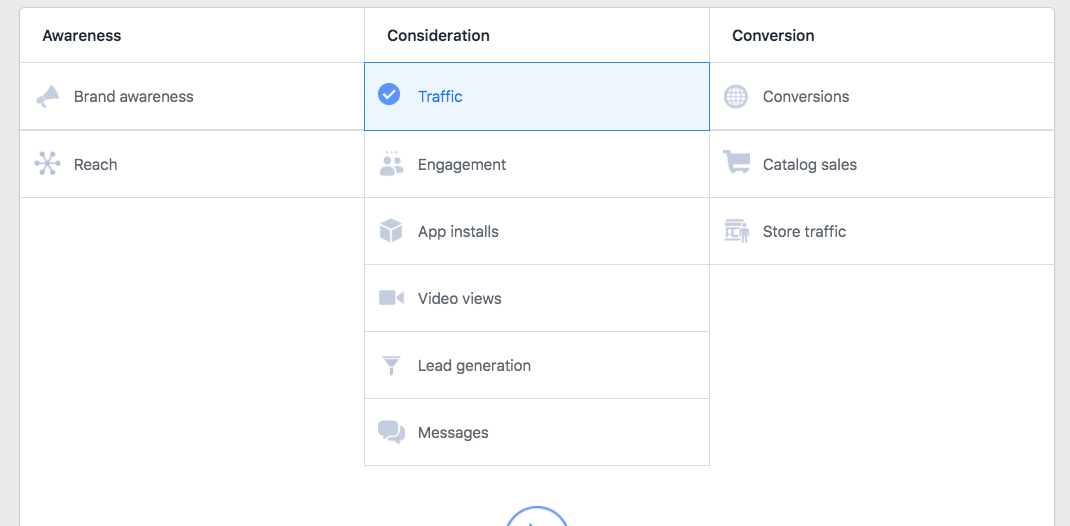Click the Messages chat bubbles icon
The height and width of the screenshot is (526, 1070).
(391, 432)
